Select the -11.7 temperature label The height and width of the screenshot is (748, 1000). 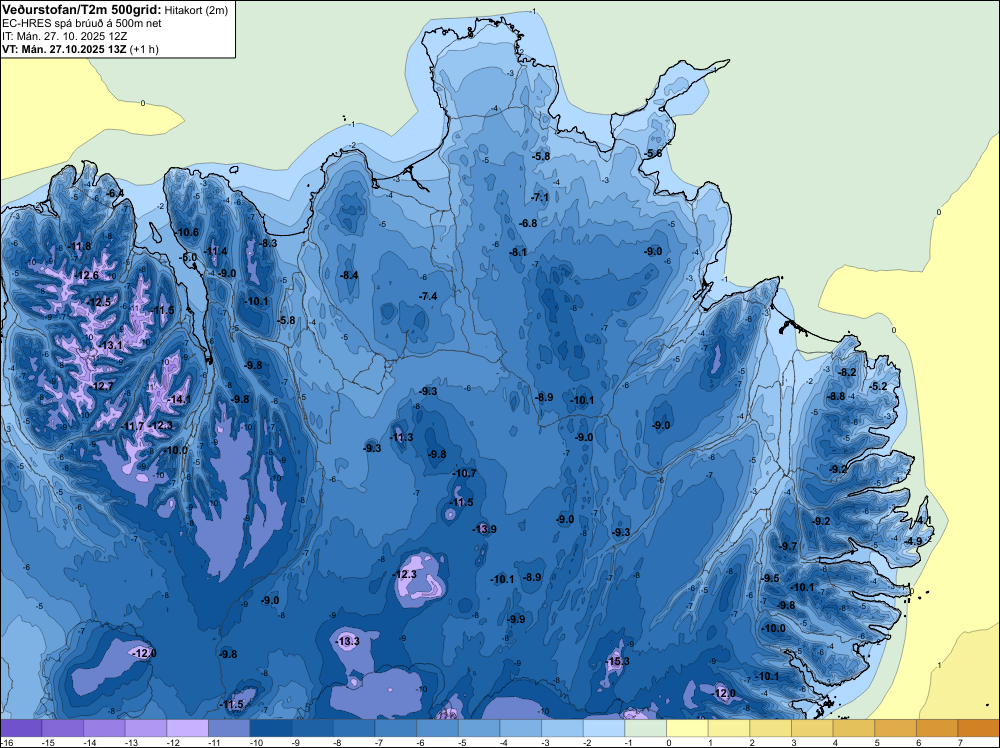pyautogui.click(x=133, y=426)
